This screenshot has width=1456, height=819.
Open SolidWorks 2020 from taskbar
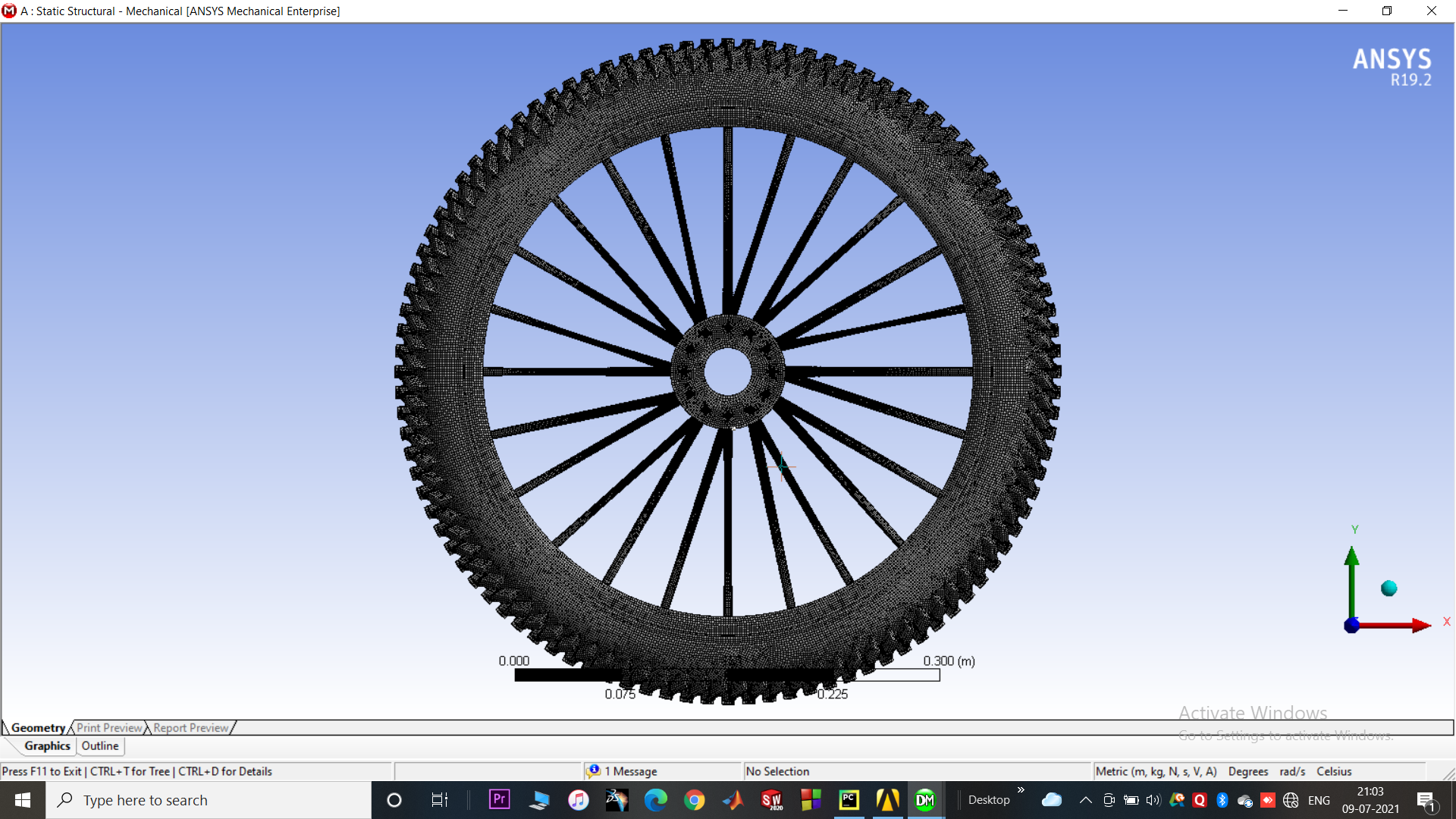(x=772, y=800)
